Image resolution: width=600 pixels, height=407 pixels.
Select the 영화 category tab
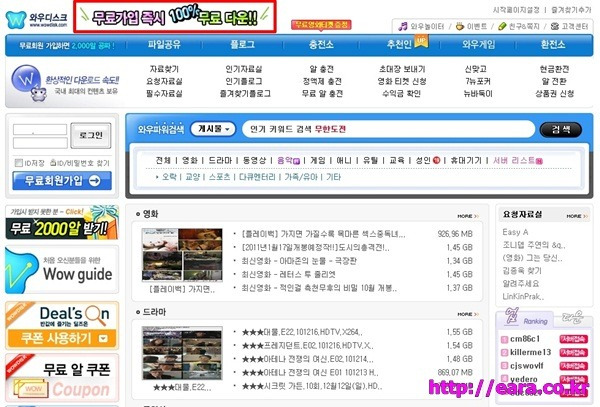[189, 161]
